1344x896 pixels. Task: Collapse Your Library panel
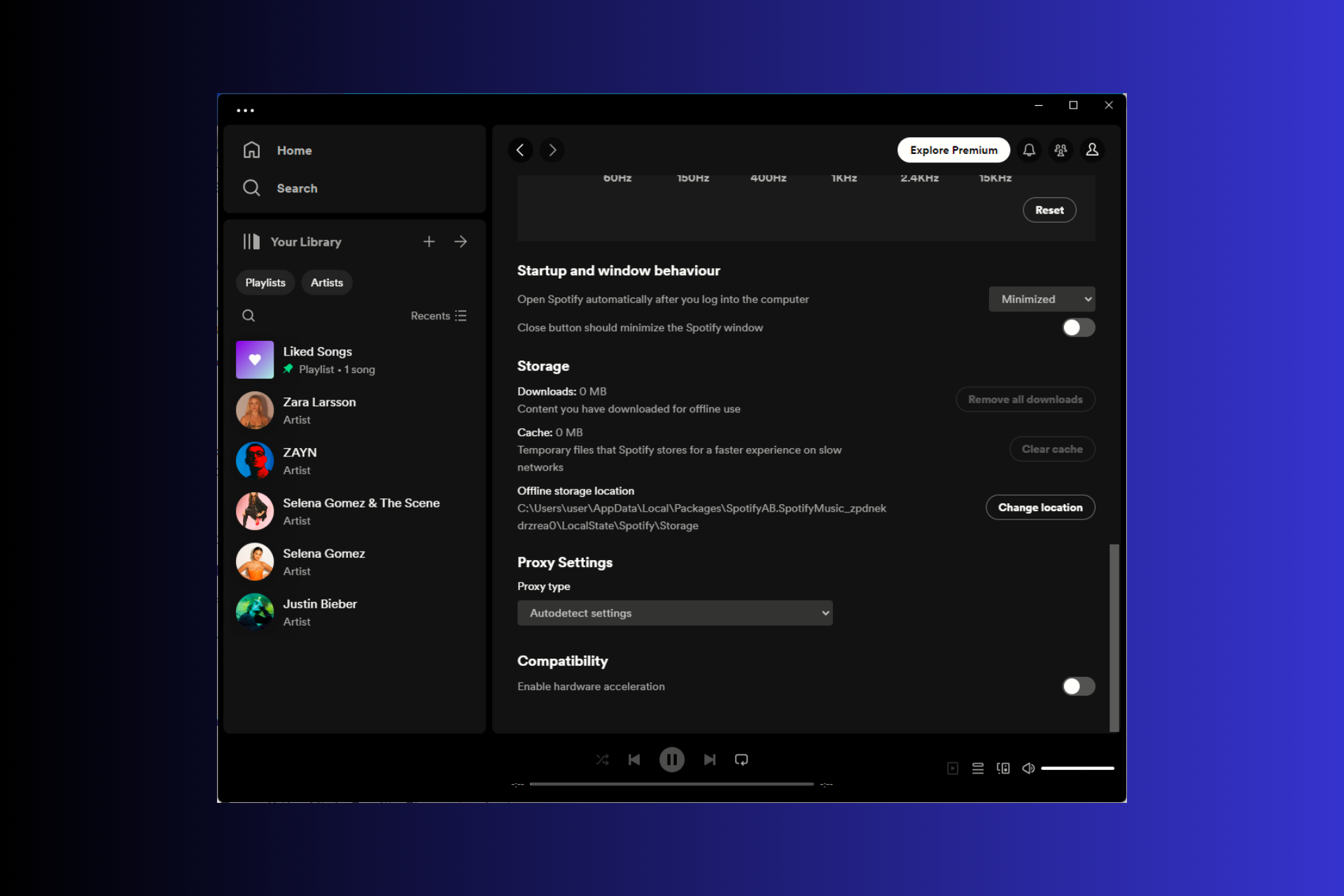[x=292, y=241]
